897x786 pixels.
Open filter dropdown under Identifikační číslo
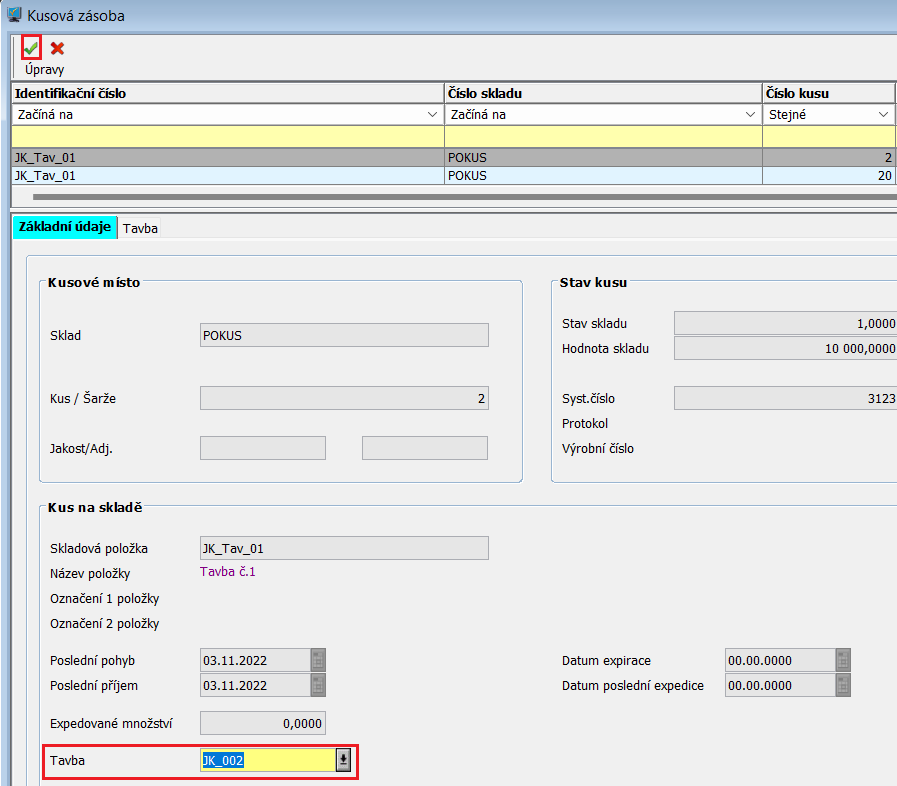(430, 115)
